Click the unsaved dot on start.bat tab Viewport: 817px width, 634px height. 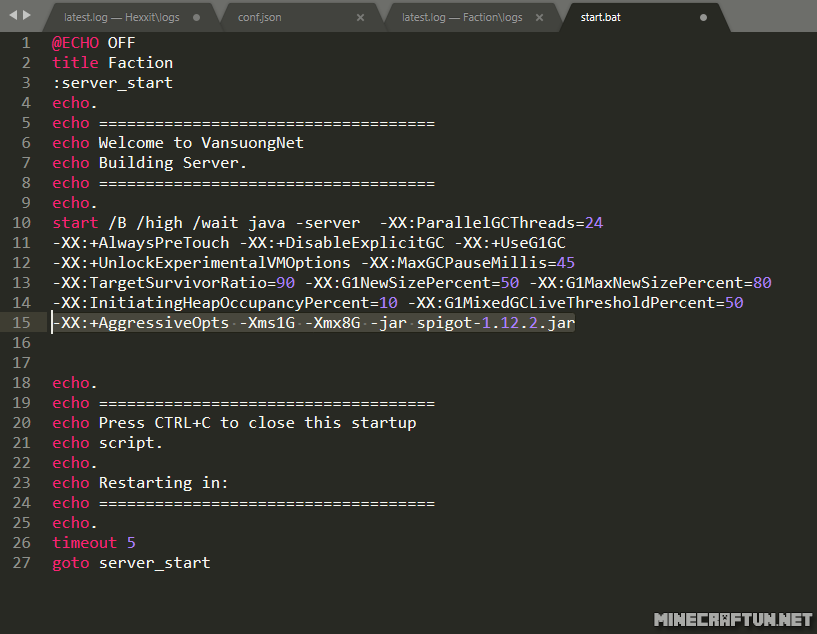[x=703, y=17]
